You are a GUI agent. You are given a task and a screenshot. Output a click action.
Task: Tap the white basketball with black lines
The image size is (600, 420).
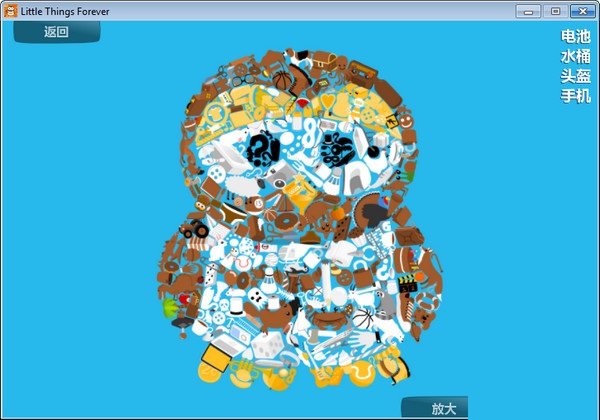click(x=362, y=319)
